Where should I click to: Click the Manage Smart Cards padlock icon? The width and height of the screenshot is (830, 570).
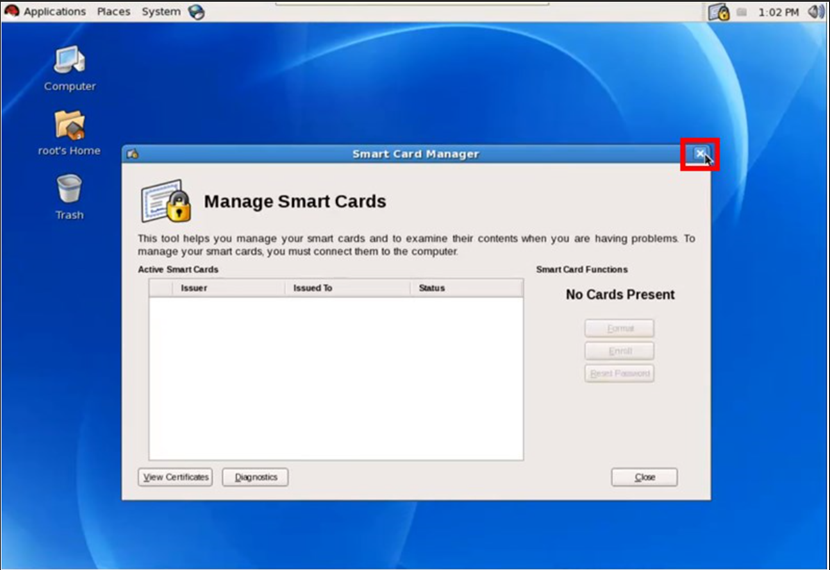(165, 201)
